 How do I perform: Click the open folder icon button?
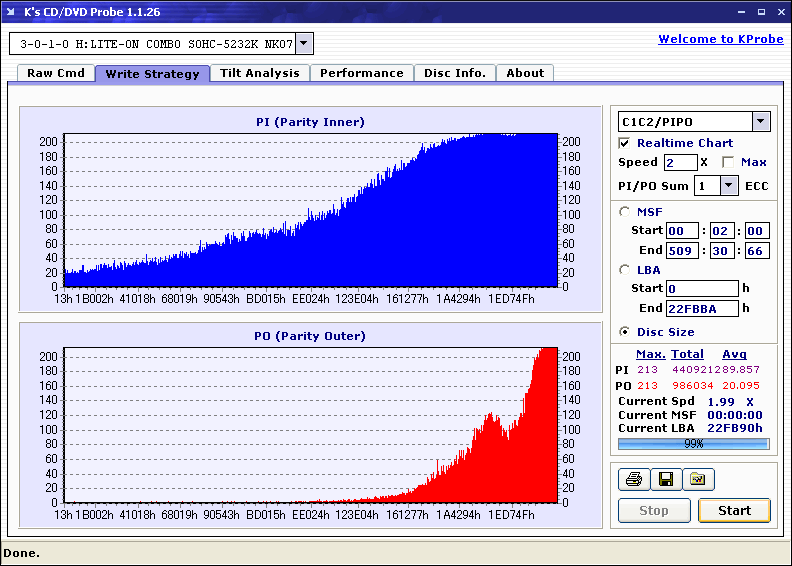699,479
